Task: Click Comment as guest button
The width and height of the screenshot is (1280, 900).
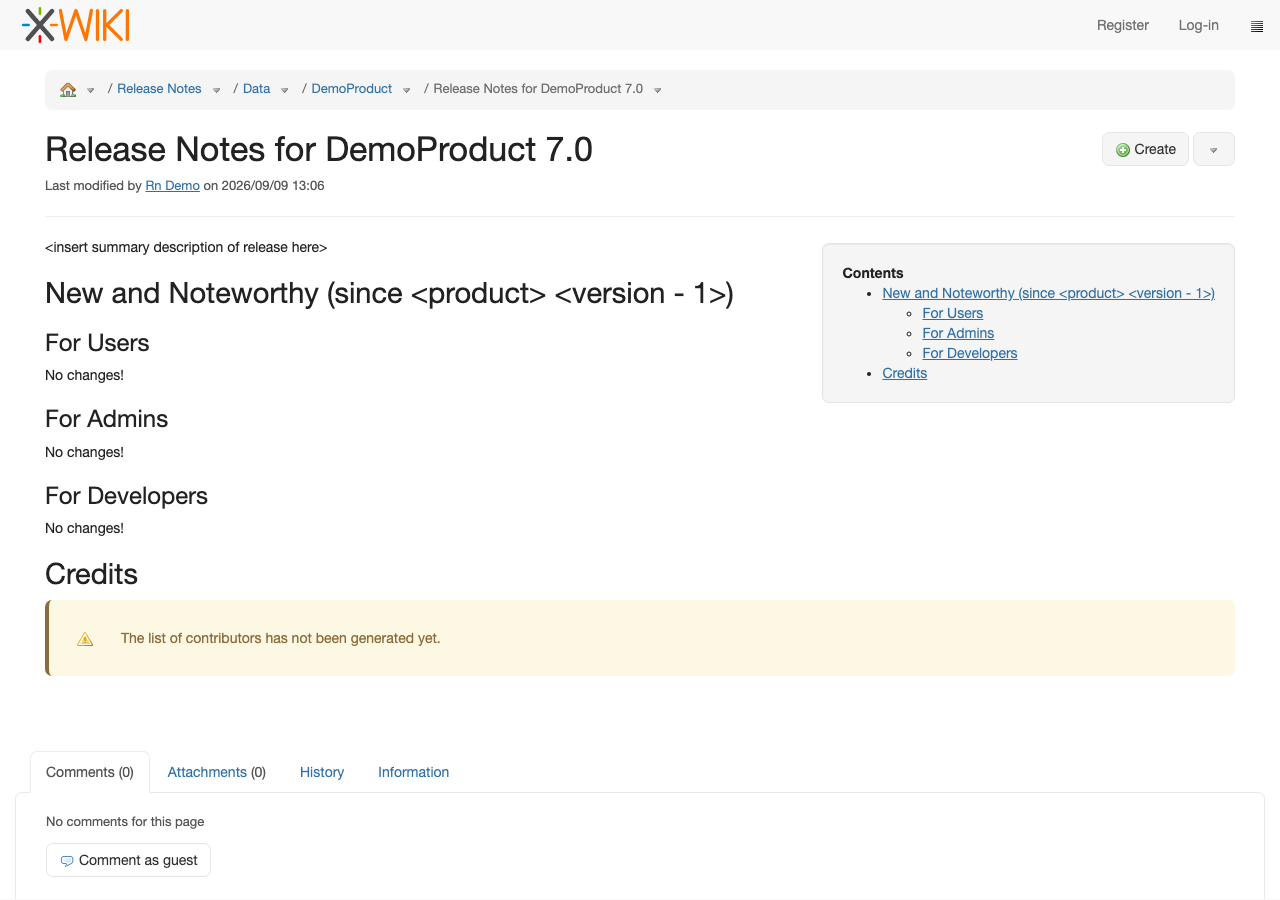Action: tap(128, 860)
